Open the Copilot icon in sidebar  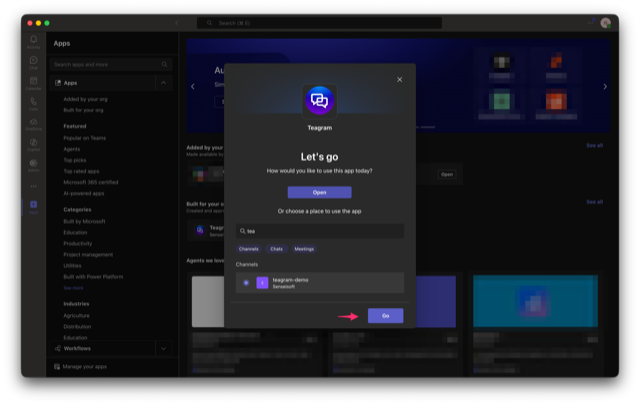click(33, 142)
